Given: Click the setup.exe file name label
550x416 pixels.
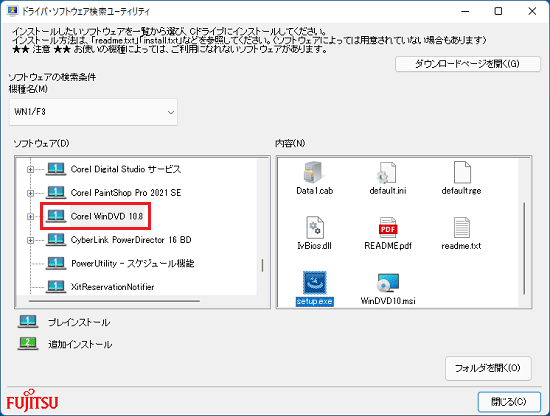Looking at the screenshot, I should [315, 301].
